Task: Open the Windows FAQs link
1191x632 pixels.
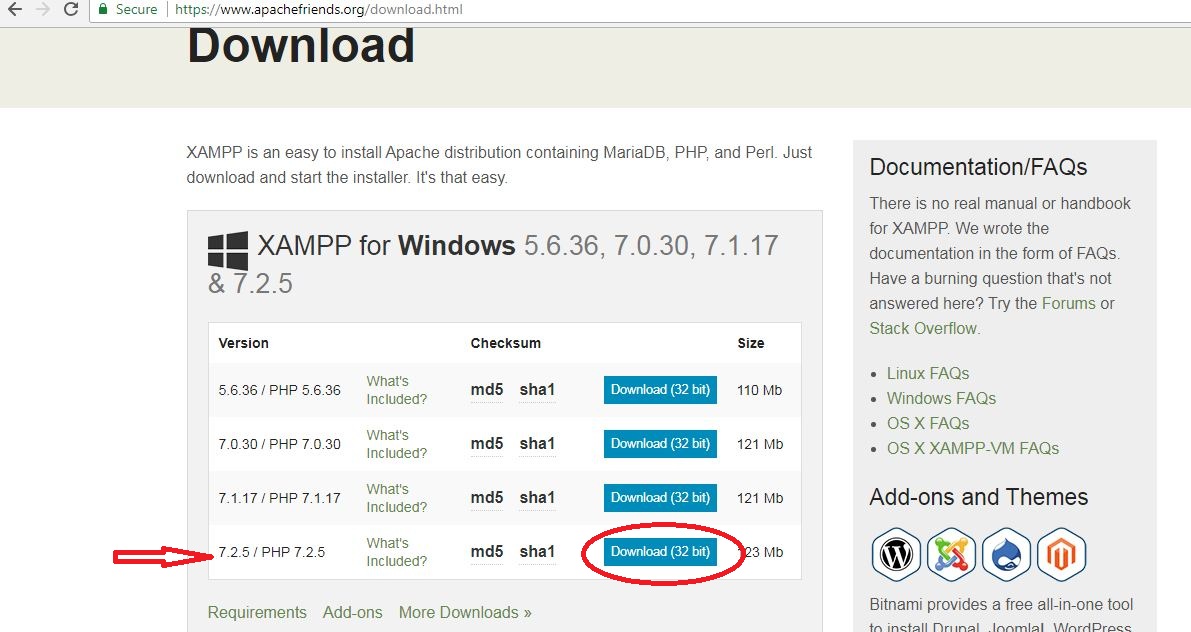Action: pos(941,398)
